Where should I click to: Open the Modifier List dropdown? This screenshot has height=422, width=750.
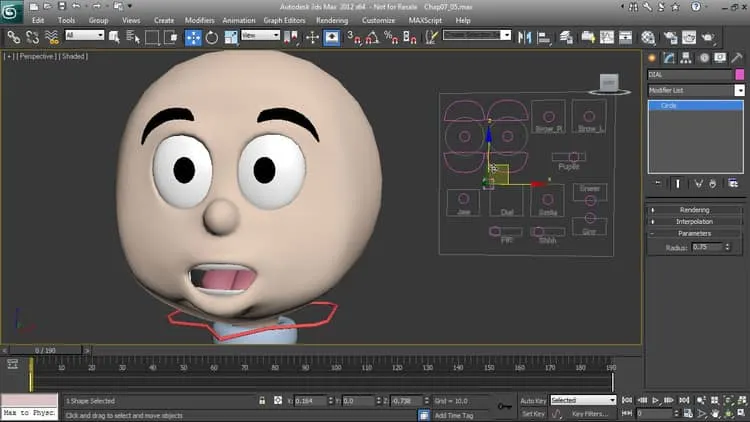pos(696,90)
